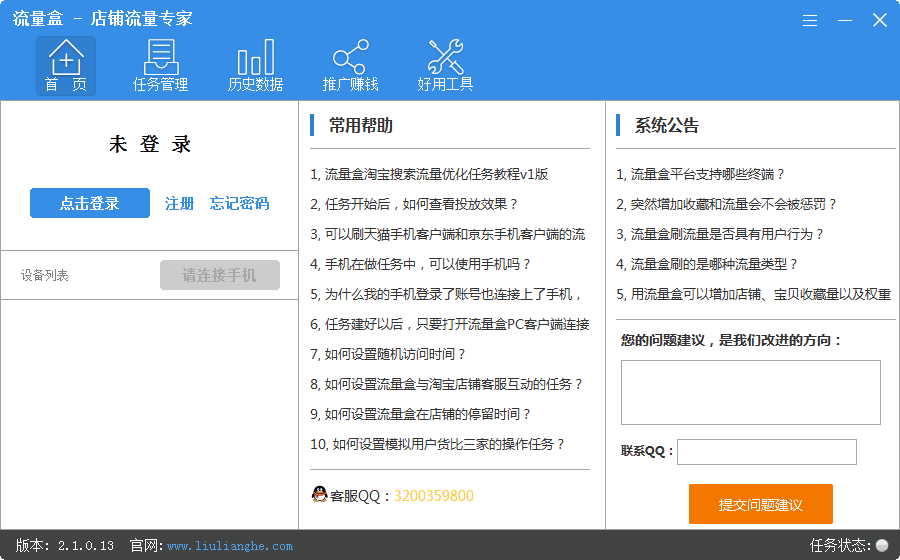Click the 注册 register link
Screen dimensions: 900x560
[x=180, y=203]
